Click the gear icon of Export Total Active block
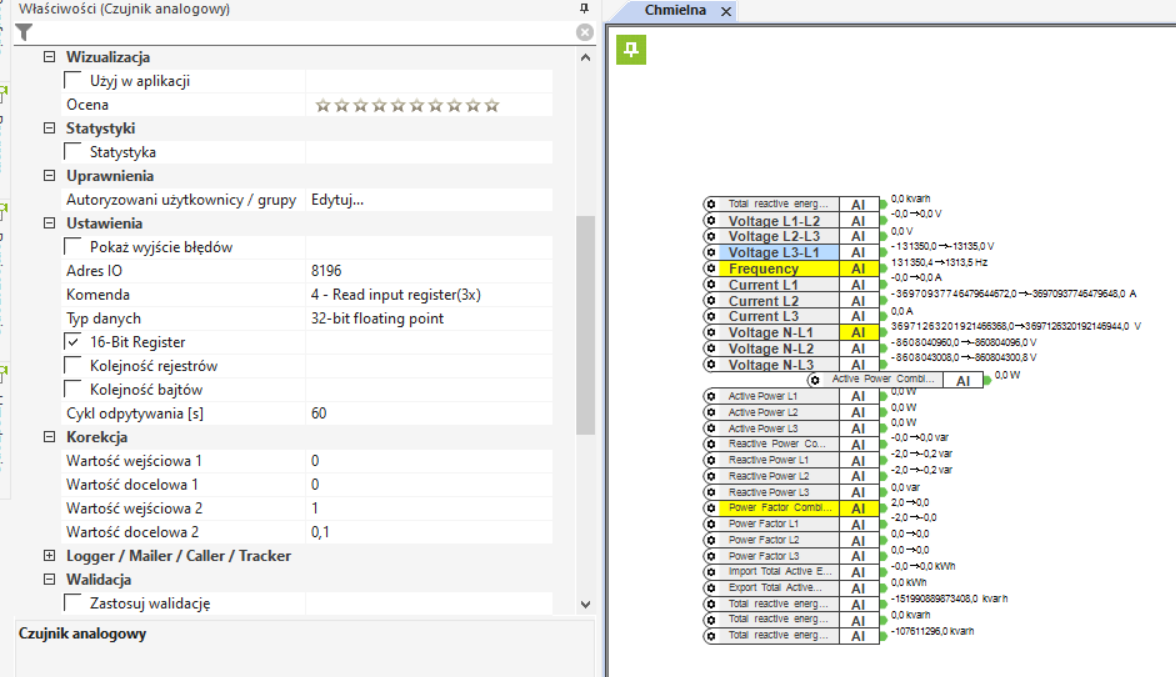 click(711, 588)
